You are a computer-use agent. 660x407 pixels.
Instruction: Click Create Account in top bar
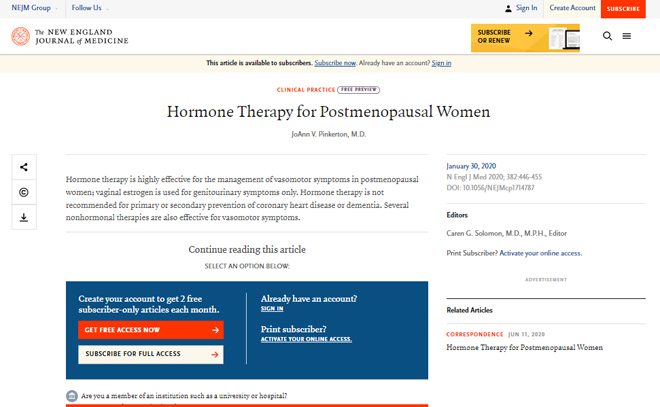(x=572, y=8)
